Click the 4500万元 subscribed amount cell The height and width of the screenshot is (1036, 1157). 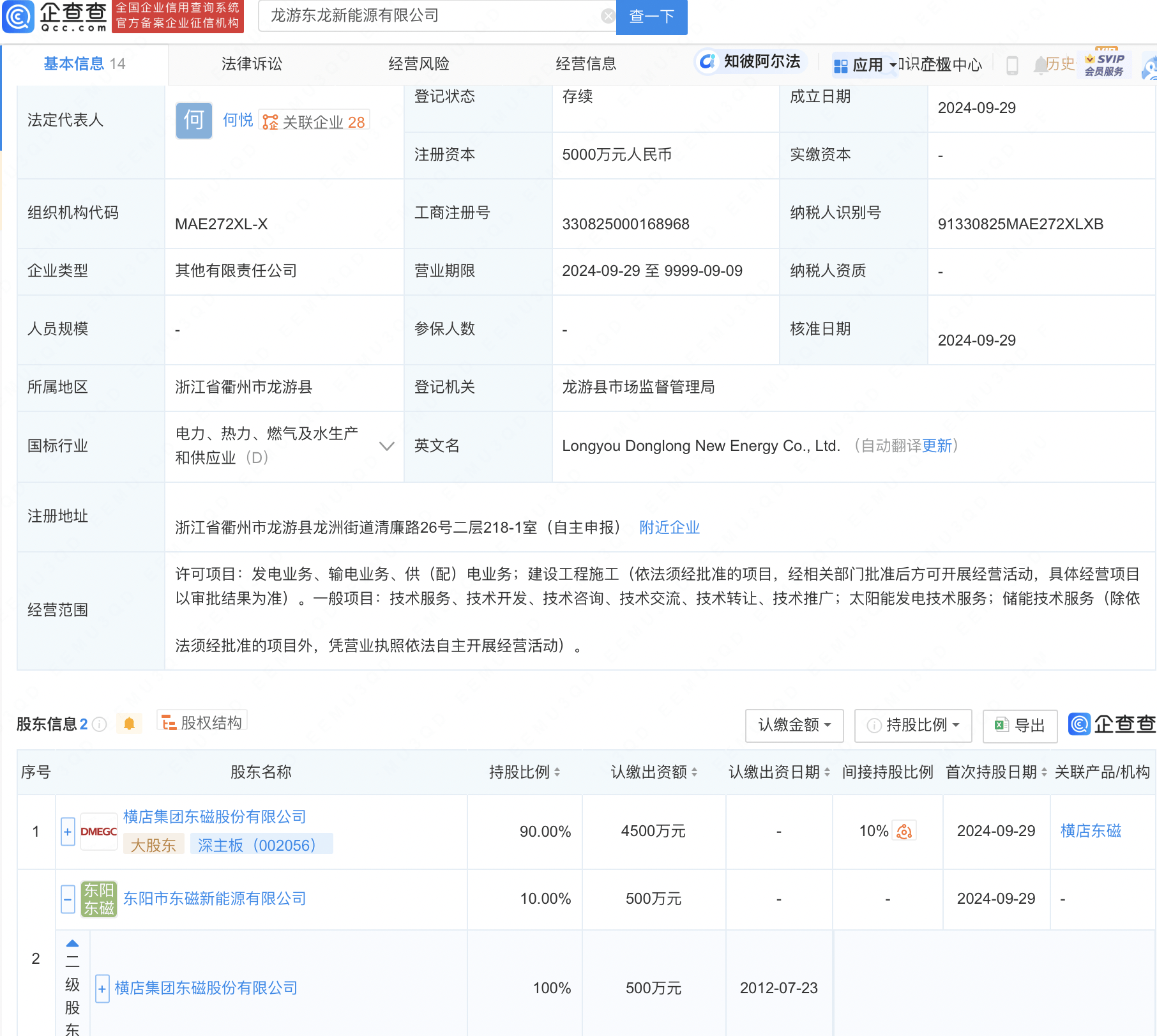point(653,831)
